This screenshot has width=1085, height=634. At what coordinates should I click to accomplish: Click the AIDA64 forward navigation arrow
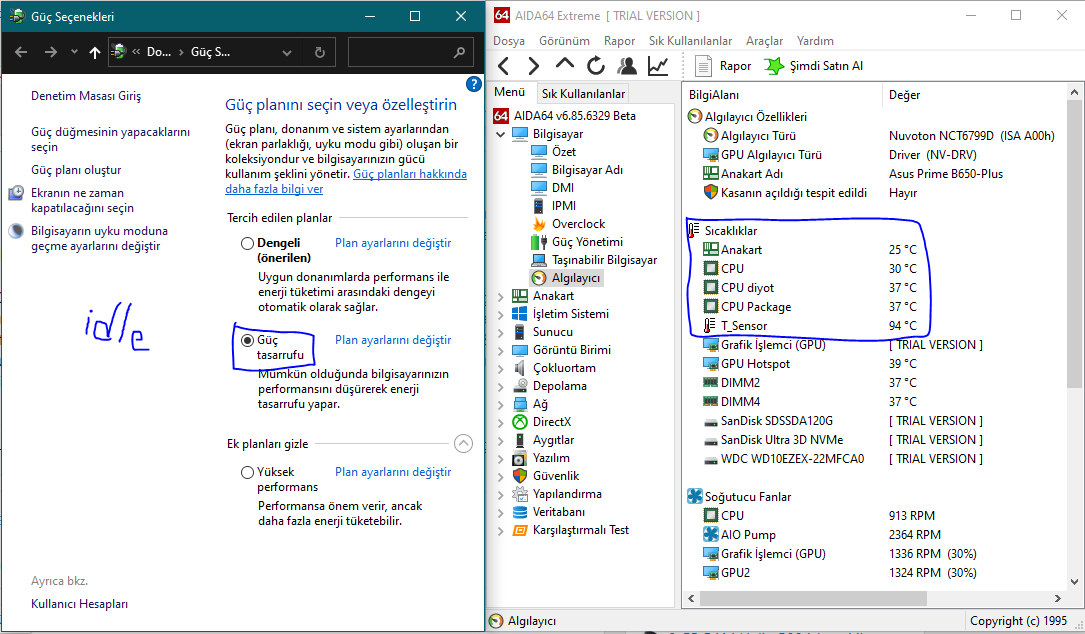(534, 66)
